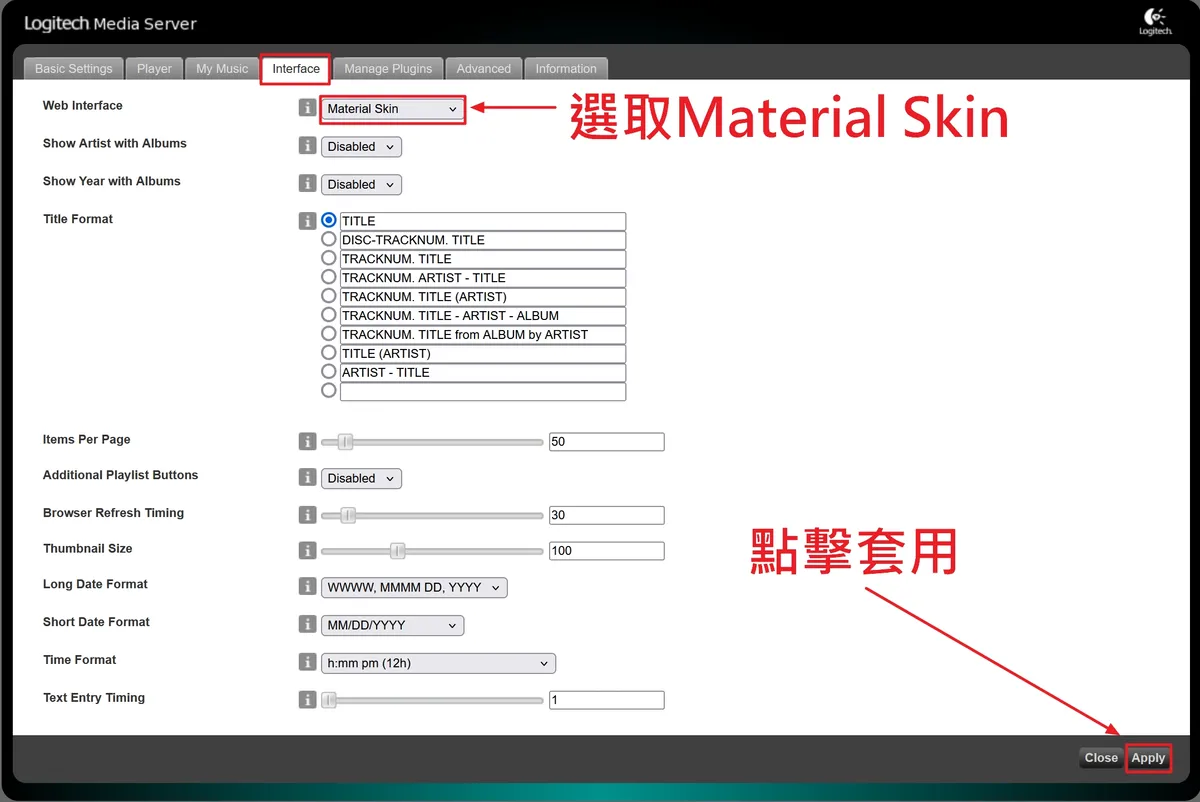Select ARTIST - TITLE radio option
Screen dimensions: 1200x802
pos(329,371)
